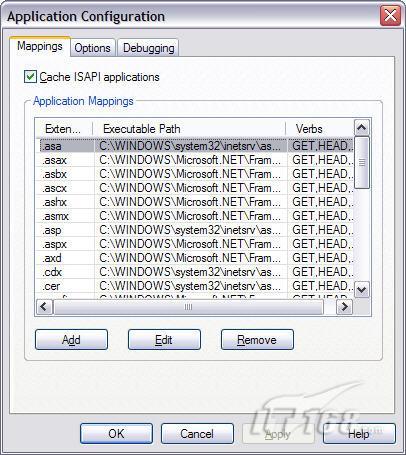The height and width of the screenshot is (455, 406).
Task: Click the list scroll up arrow
Action: [x=362, y=127]
